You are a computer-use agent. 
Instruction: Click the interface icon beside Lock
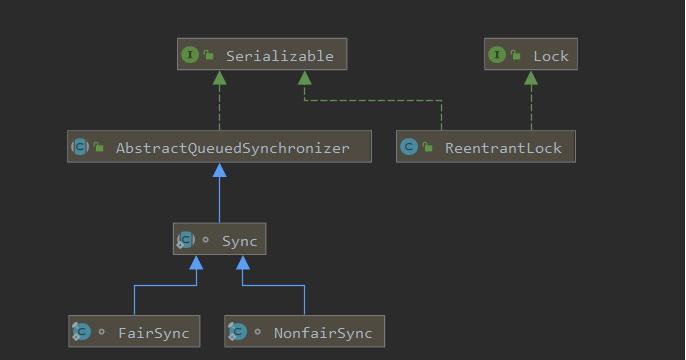[497, 55]
